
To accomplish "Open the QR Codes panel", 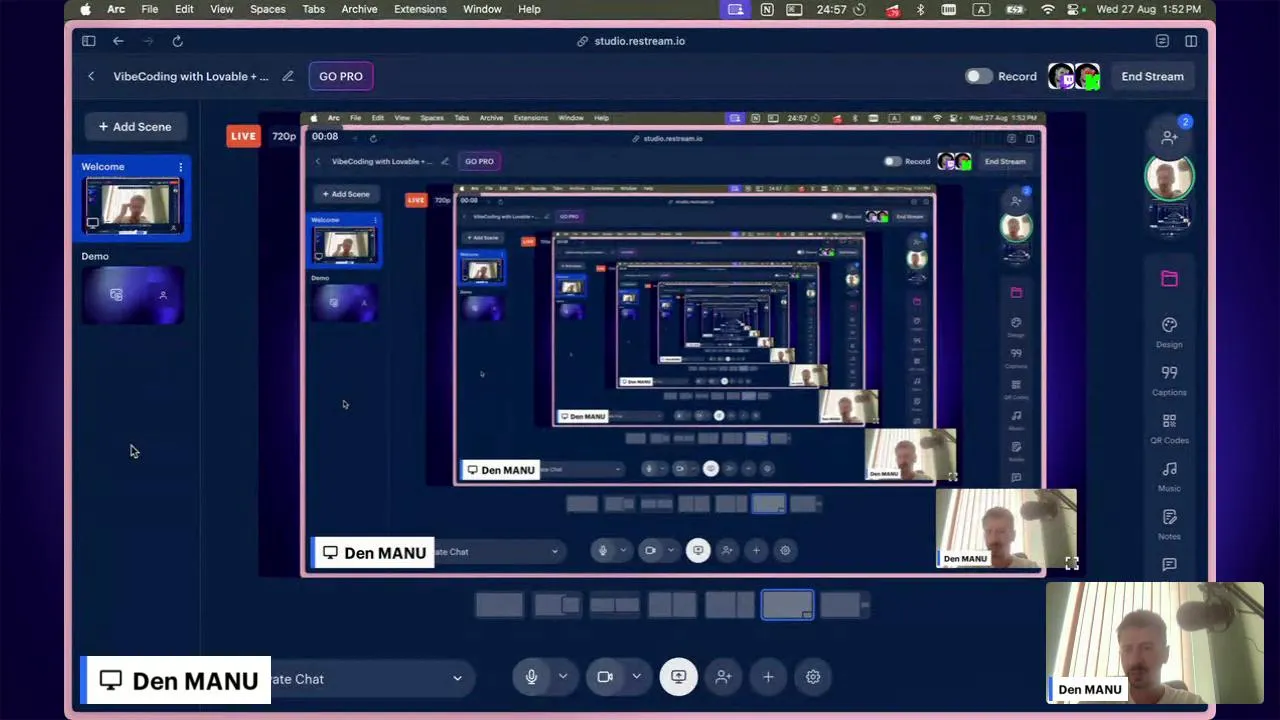I will pos(1169,428).
